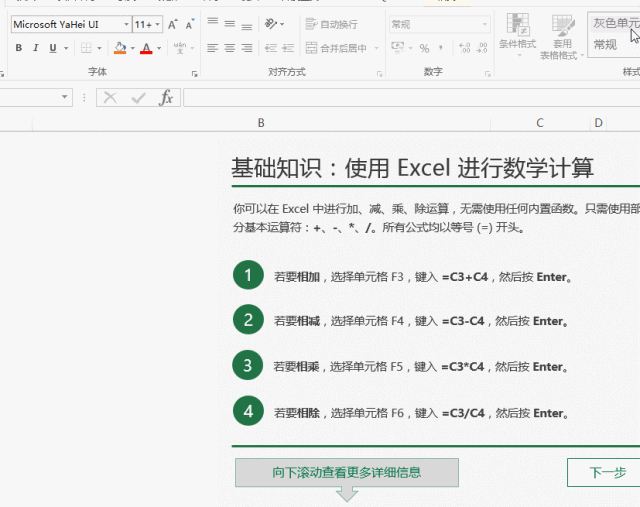Center text horizontally
The width and height of the screenshot is (640, 507).
pyautogui.click(x=230, y=48)
